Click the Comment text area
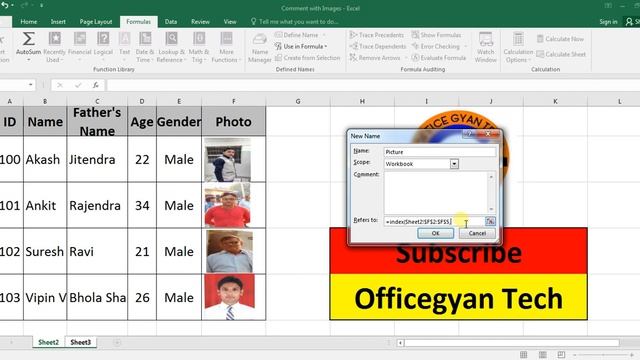Image resolution: width=640 pixels, height=360 pixels. point(436,193)
